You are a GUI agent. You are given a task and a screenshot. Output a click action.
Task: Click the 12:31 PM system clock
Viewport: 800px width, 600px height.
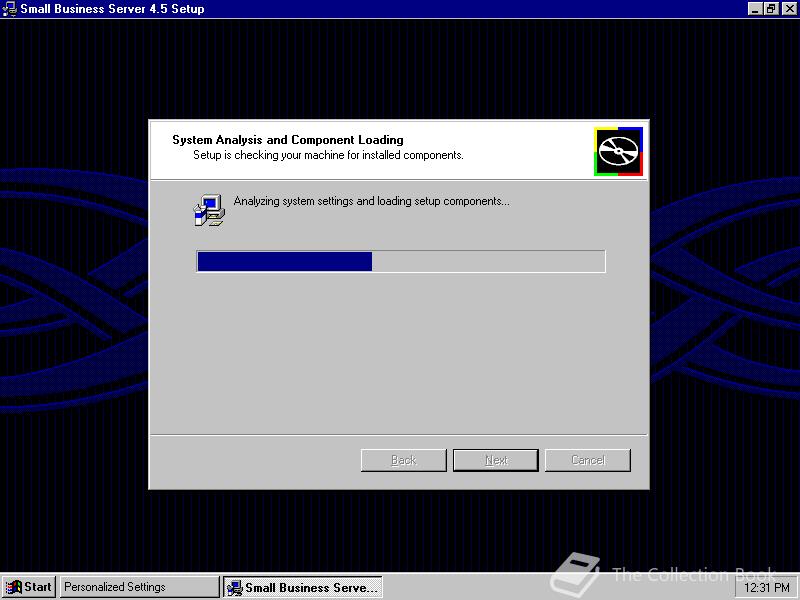coord(767,588)
